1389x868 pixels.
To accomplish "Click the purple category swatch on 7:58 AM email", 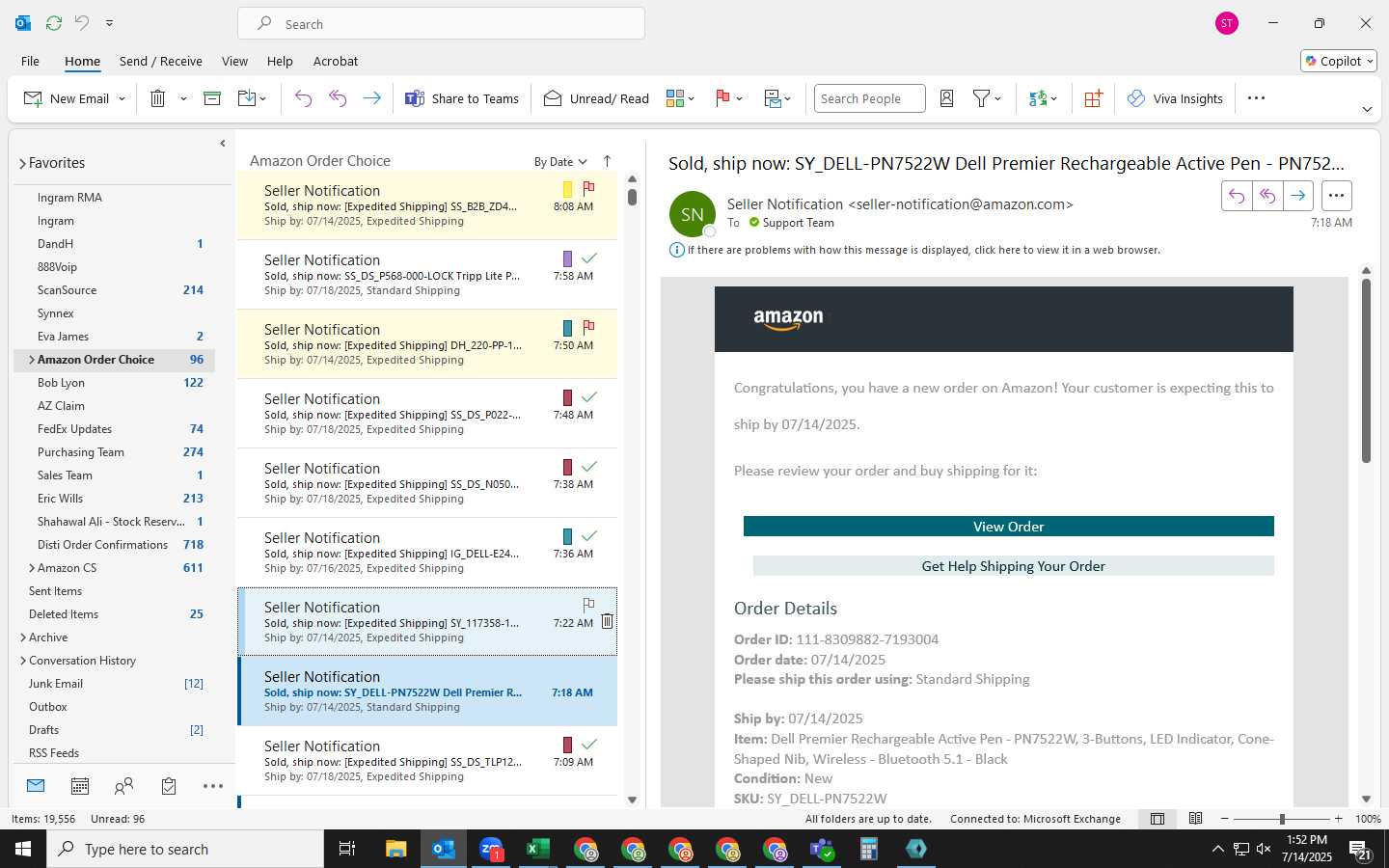I will (x=567, y=258).
